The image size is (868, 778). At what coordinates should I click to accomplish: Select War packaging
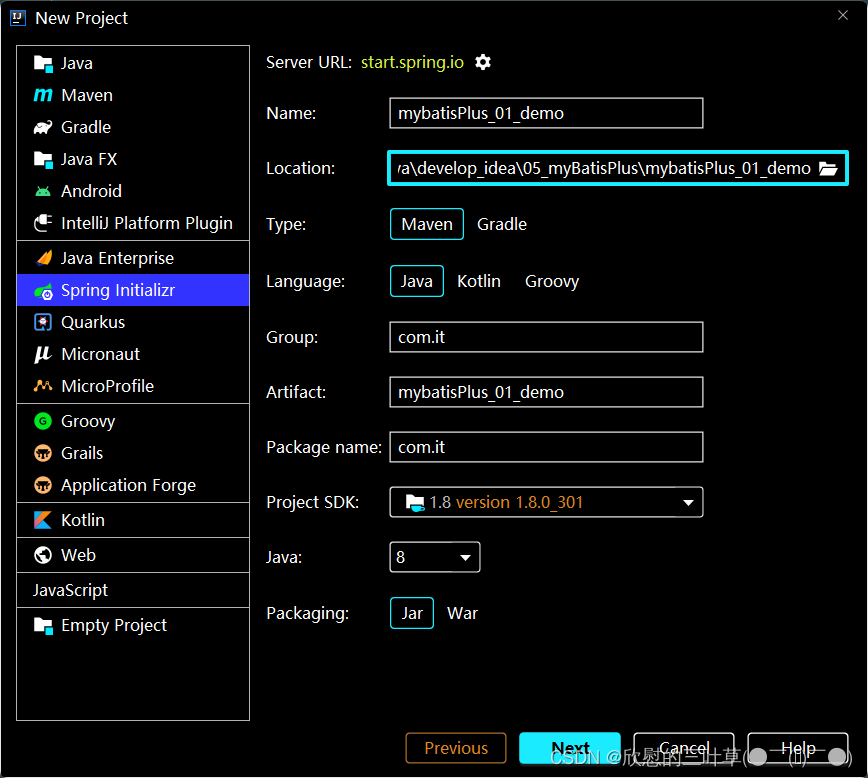tap(462, 614)
